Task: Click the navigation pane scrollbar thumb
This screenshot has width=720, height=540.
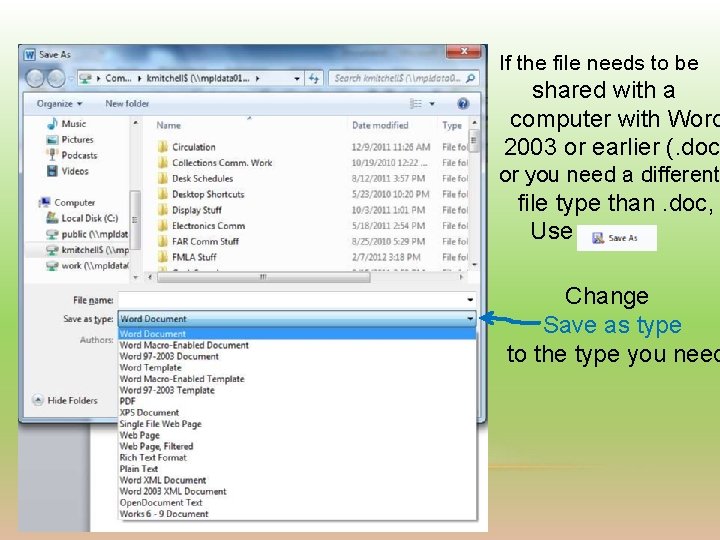Action: coord(135,219)
